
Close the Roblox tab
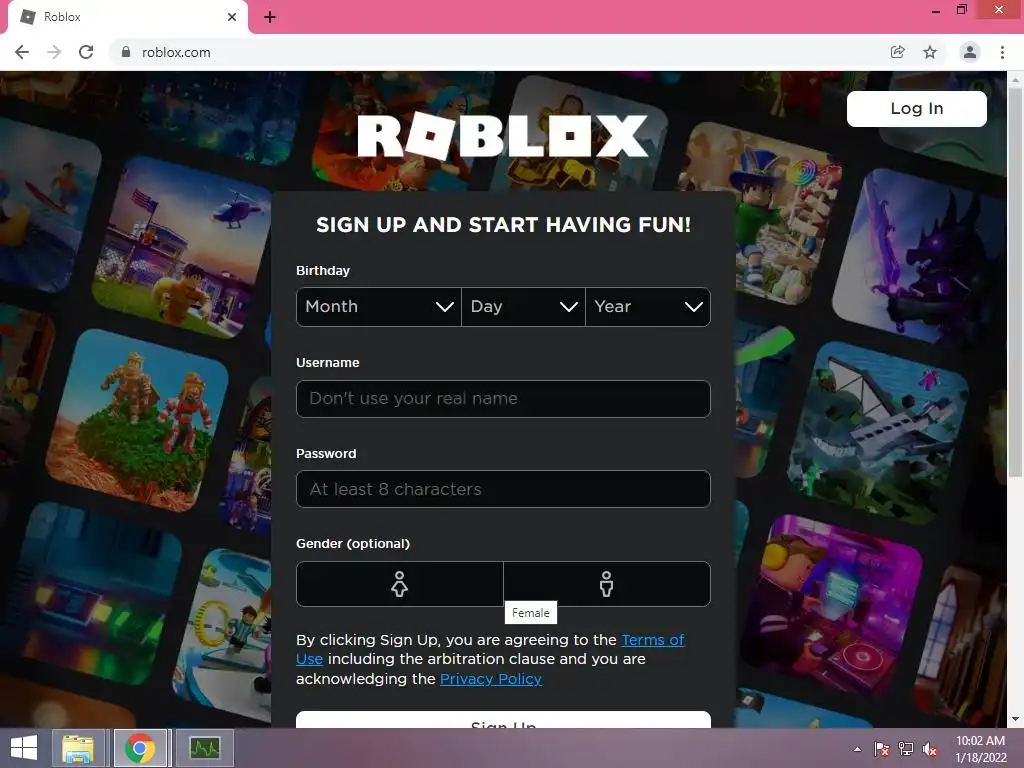(232, 17)
